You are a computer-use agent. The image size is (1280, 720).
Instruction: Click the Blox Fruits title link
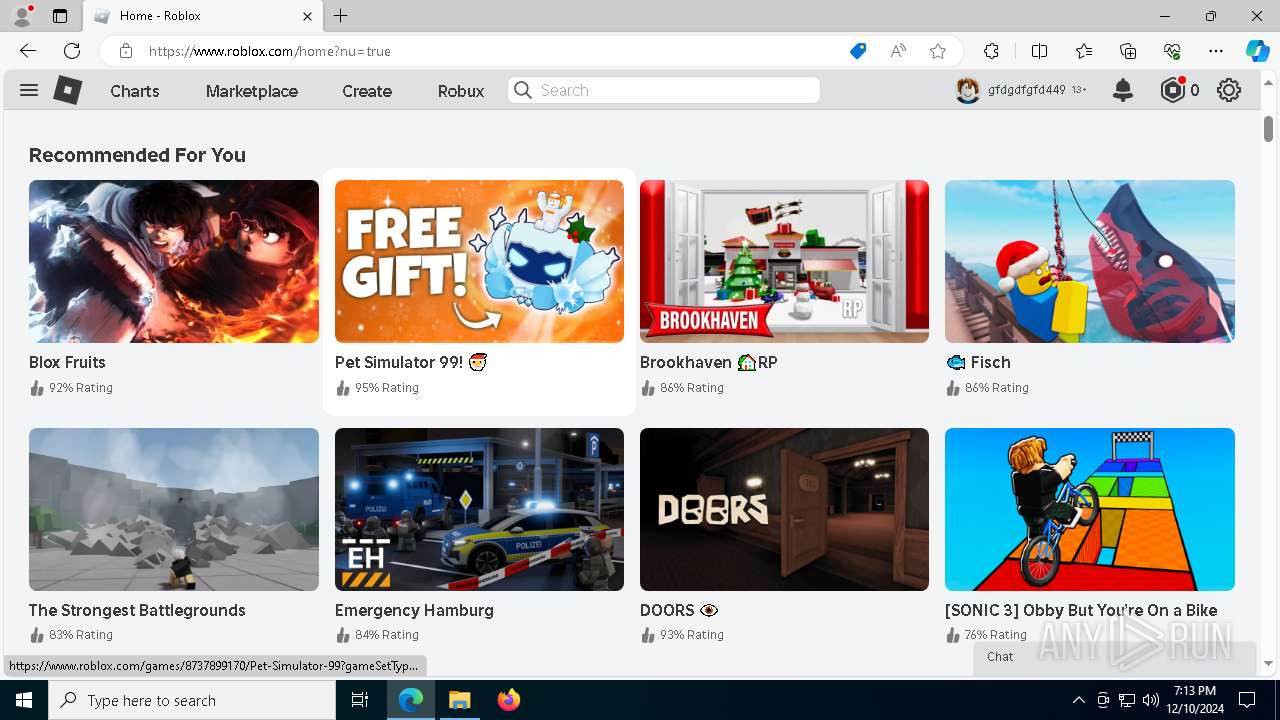pos(67,362)
